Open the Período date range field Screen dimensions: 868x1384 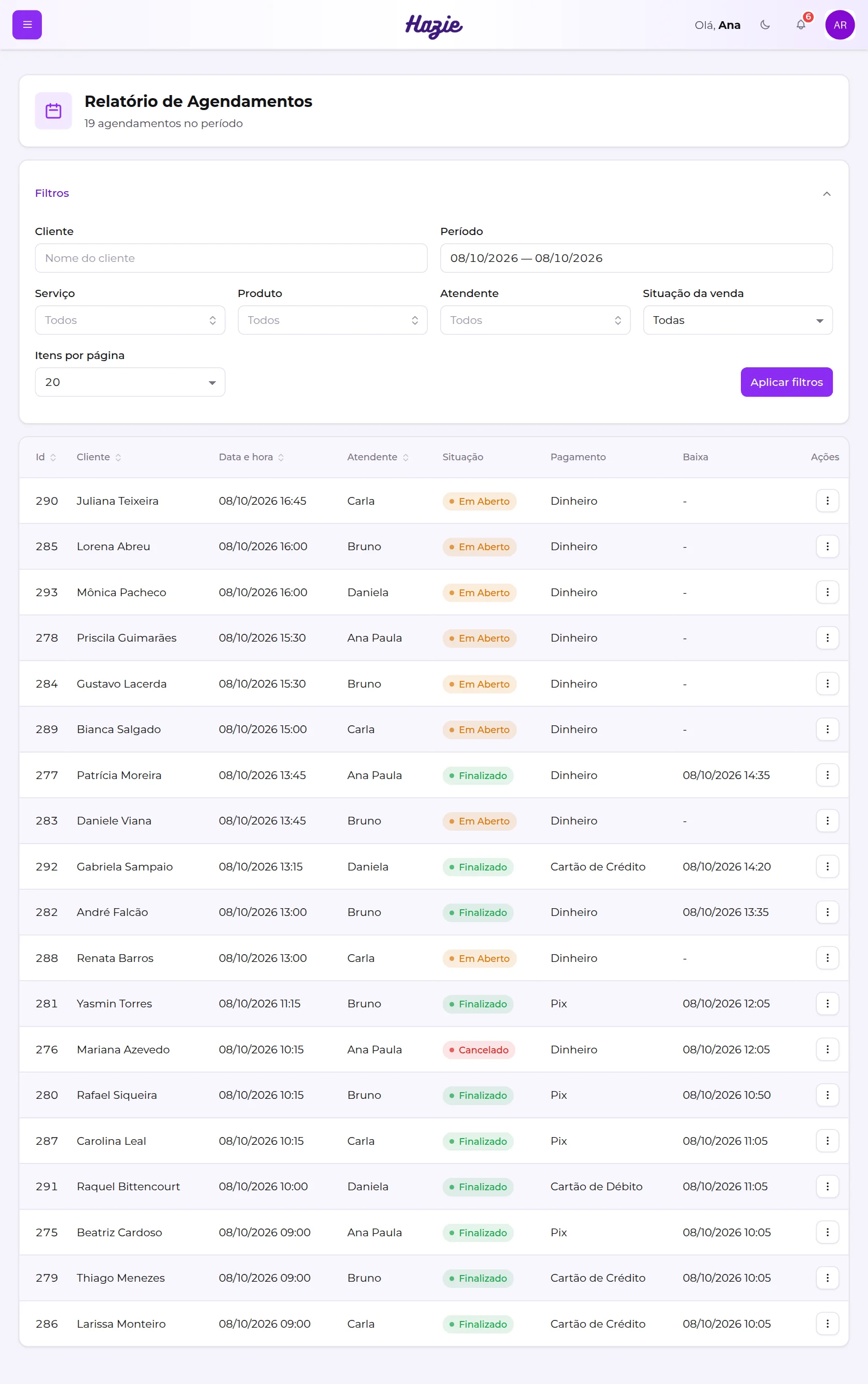click(x=636, y=258)
